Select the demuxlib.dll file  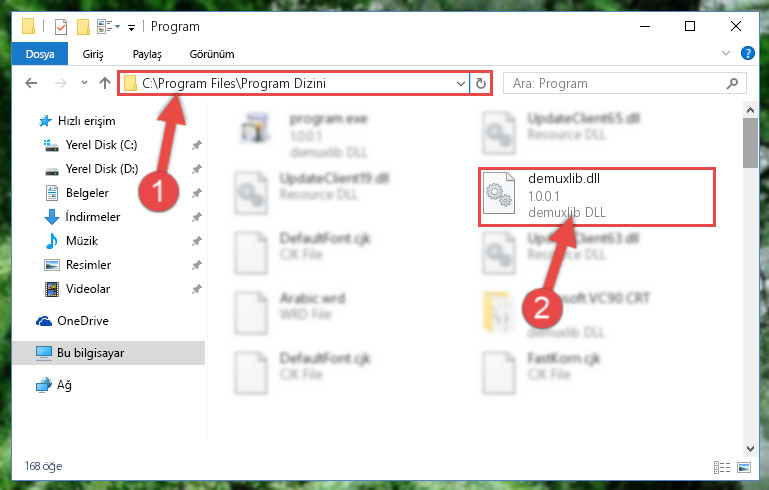tap(597, 197)
